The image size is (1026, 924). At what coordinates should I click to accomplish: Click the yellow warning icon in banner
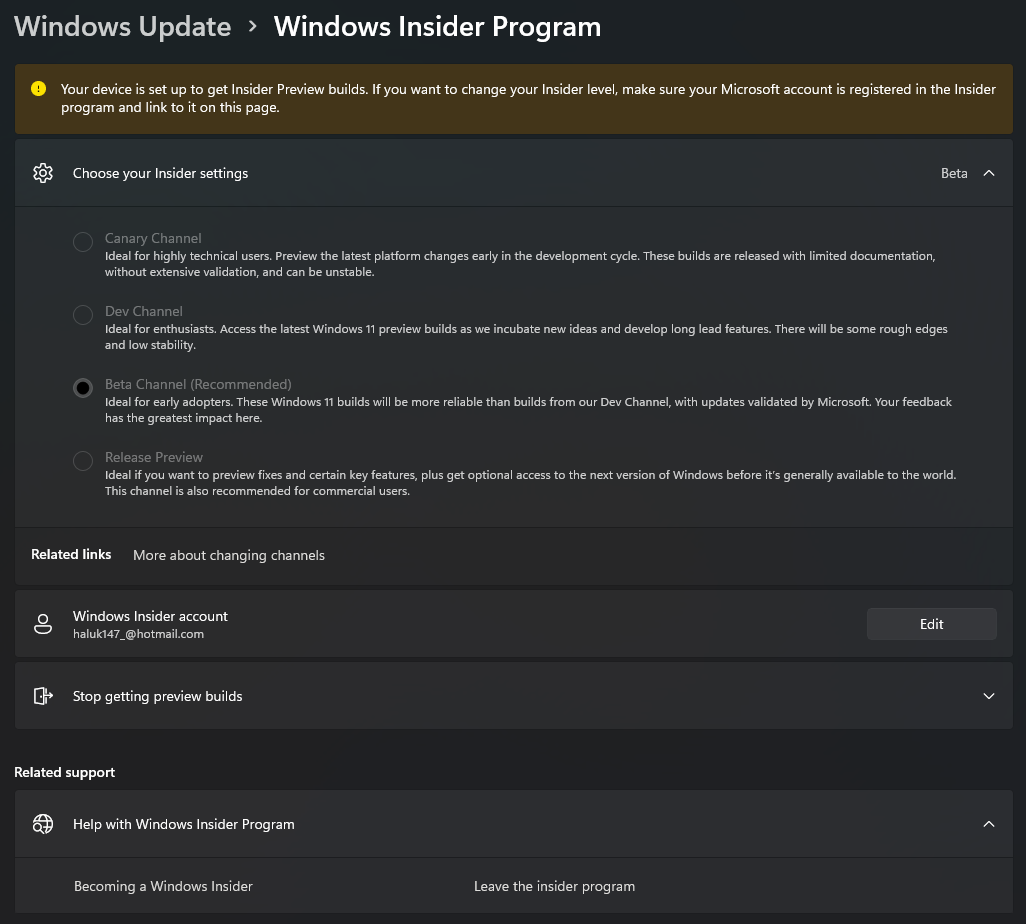click(x=38, y=89)
